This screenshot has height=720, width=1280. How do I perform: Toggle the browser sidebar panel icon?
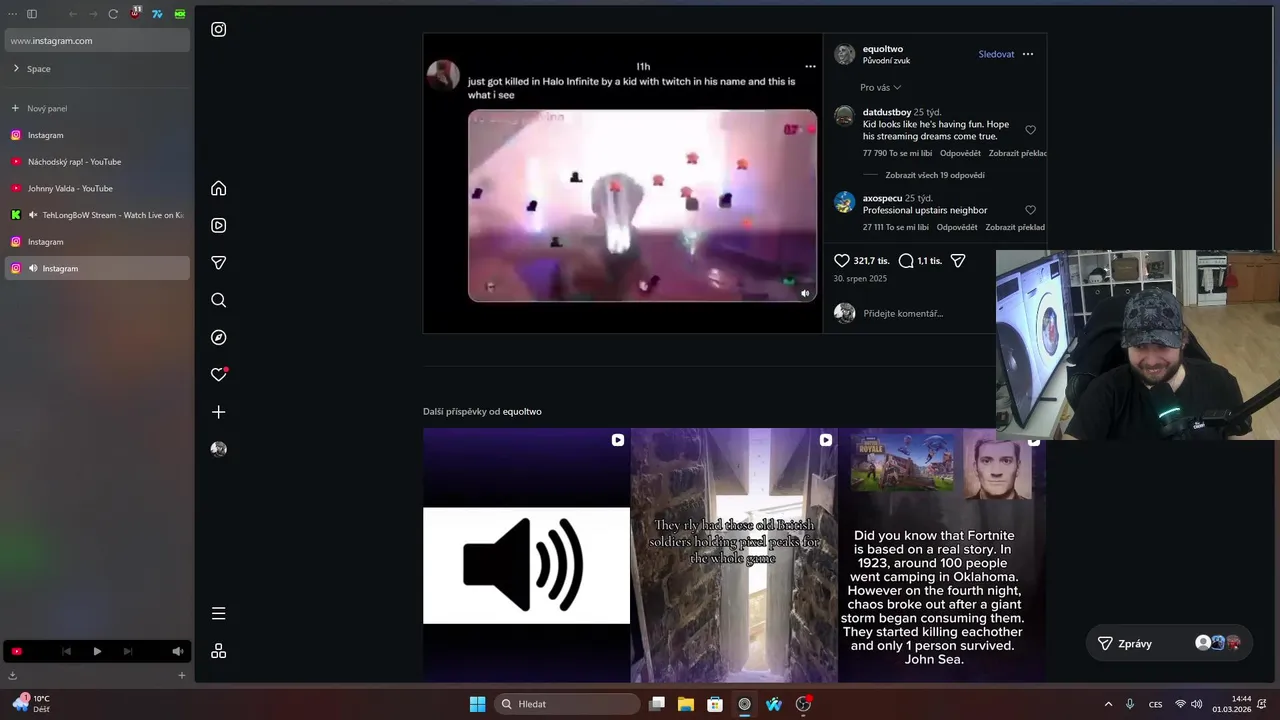[32, 14]
